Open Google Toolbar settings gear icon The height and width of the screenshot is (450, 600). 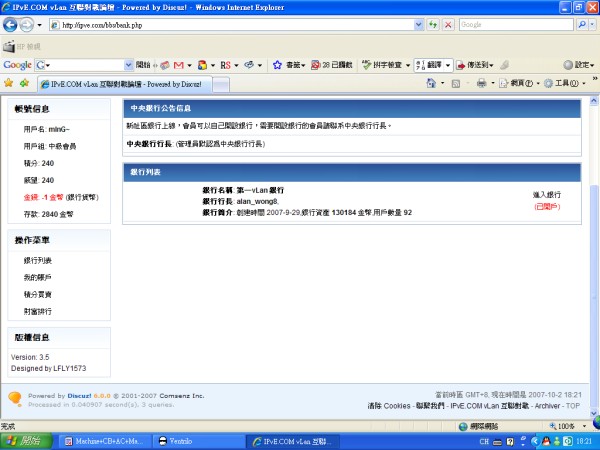[568, 65]
